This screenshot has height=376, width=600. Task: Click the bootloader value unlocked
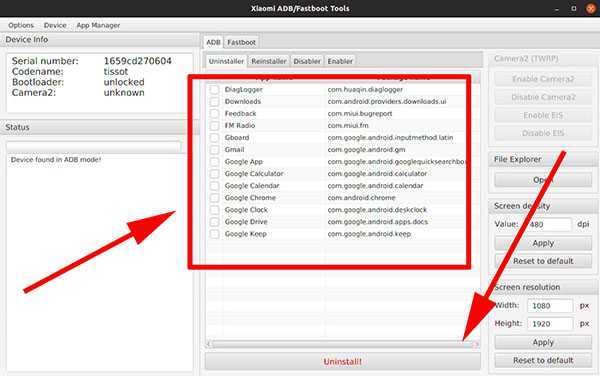pyautogui.click(x=124, y=82)
